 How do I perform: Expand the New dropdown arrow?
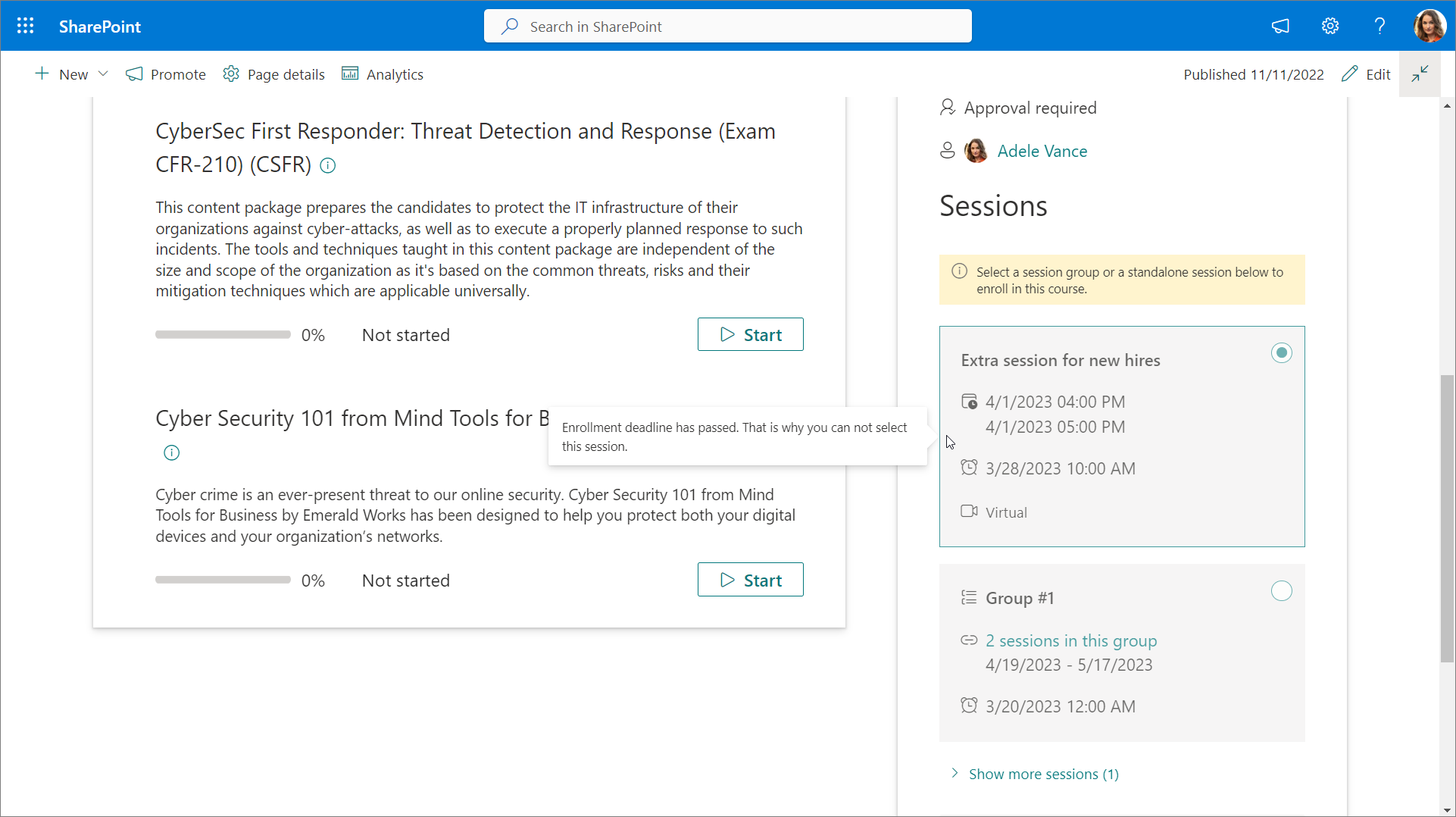click(x=104, y=74)
